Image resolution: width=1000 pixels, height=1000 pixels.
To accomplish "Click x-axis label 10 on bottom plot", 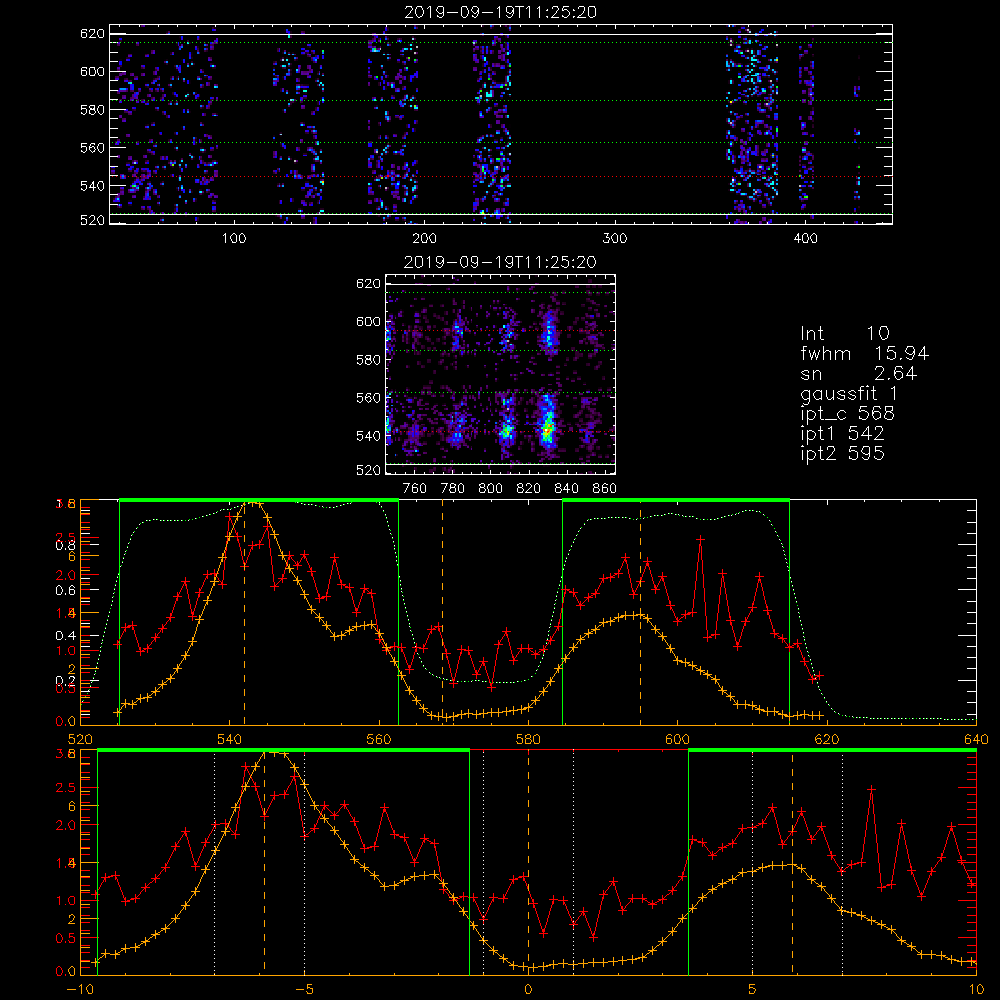I will (976, 989).
